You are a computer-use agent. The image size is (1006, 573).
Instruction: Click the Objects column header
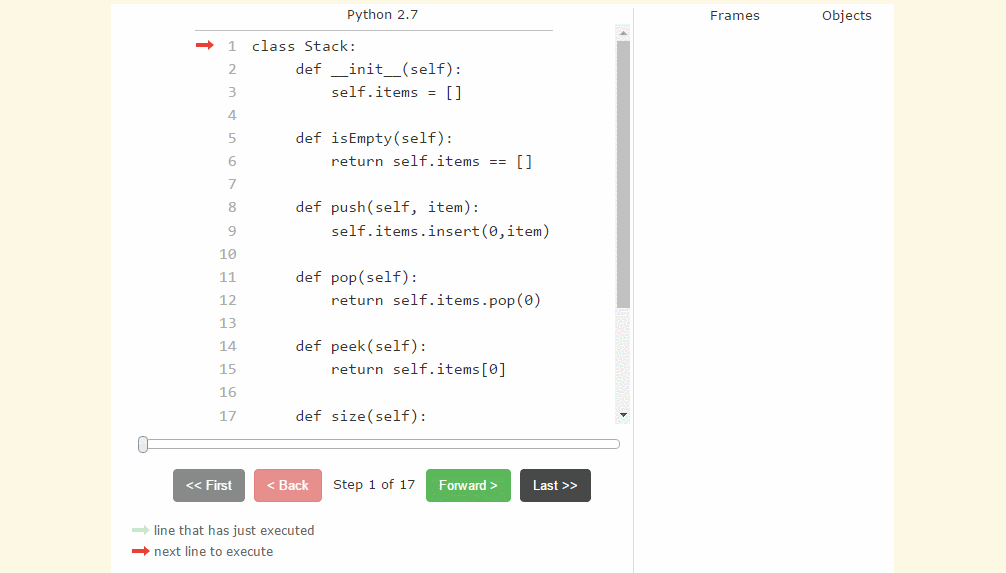pos(846,15)
